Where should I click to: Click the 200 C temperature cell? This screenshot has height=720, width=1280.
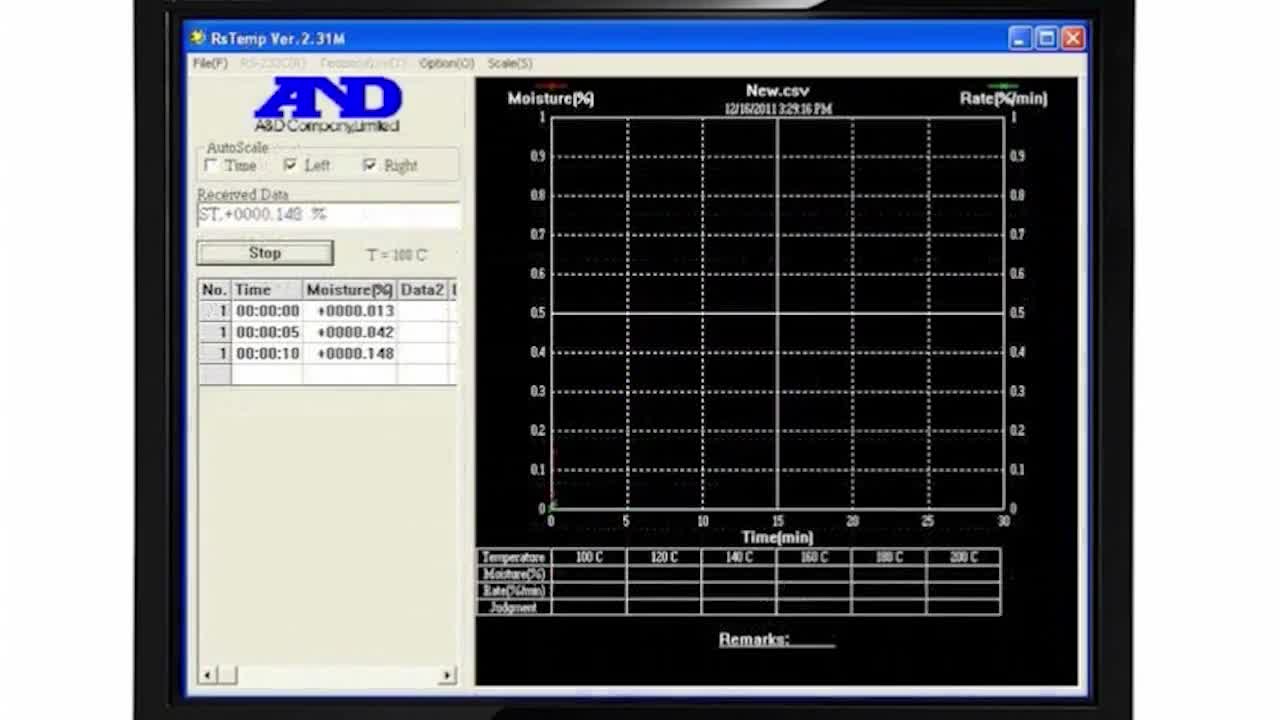(964, 557)
